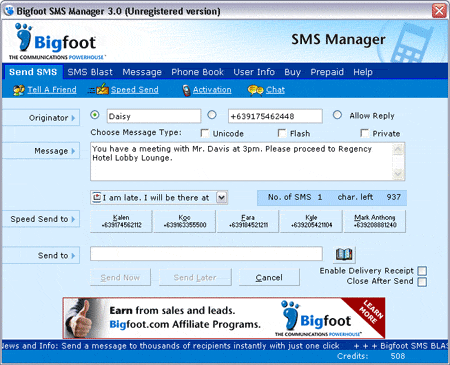Click the Send Now button

(x=120, y=277)
